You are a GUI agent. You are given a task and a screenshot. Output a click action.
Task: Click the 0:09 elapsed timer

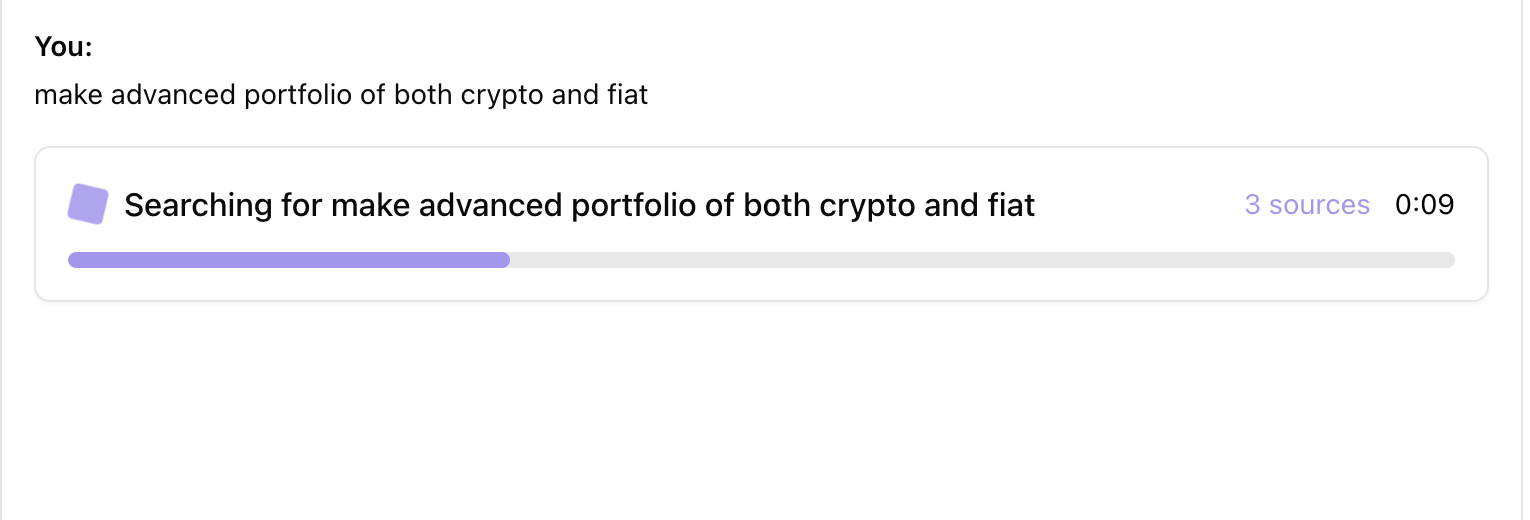click(x=1425, y=205)
